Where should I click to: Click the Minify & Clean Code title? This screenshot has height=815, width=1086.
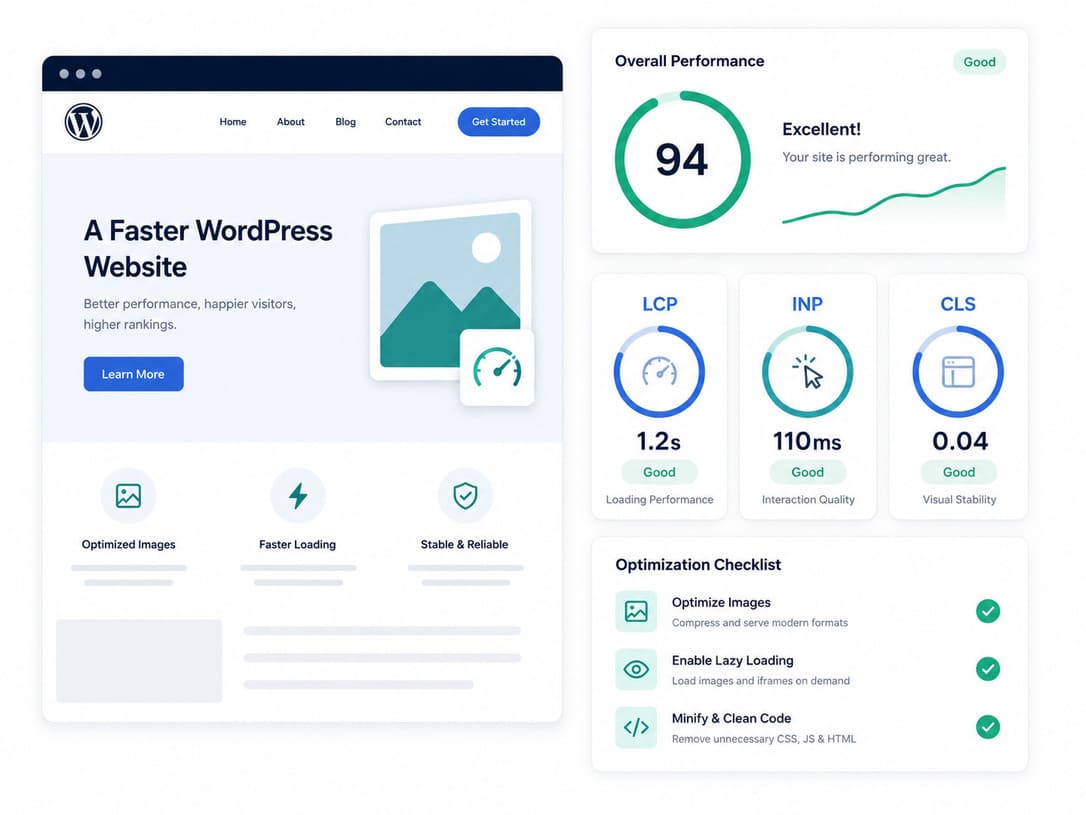coord(731,718)
